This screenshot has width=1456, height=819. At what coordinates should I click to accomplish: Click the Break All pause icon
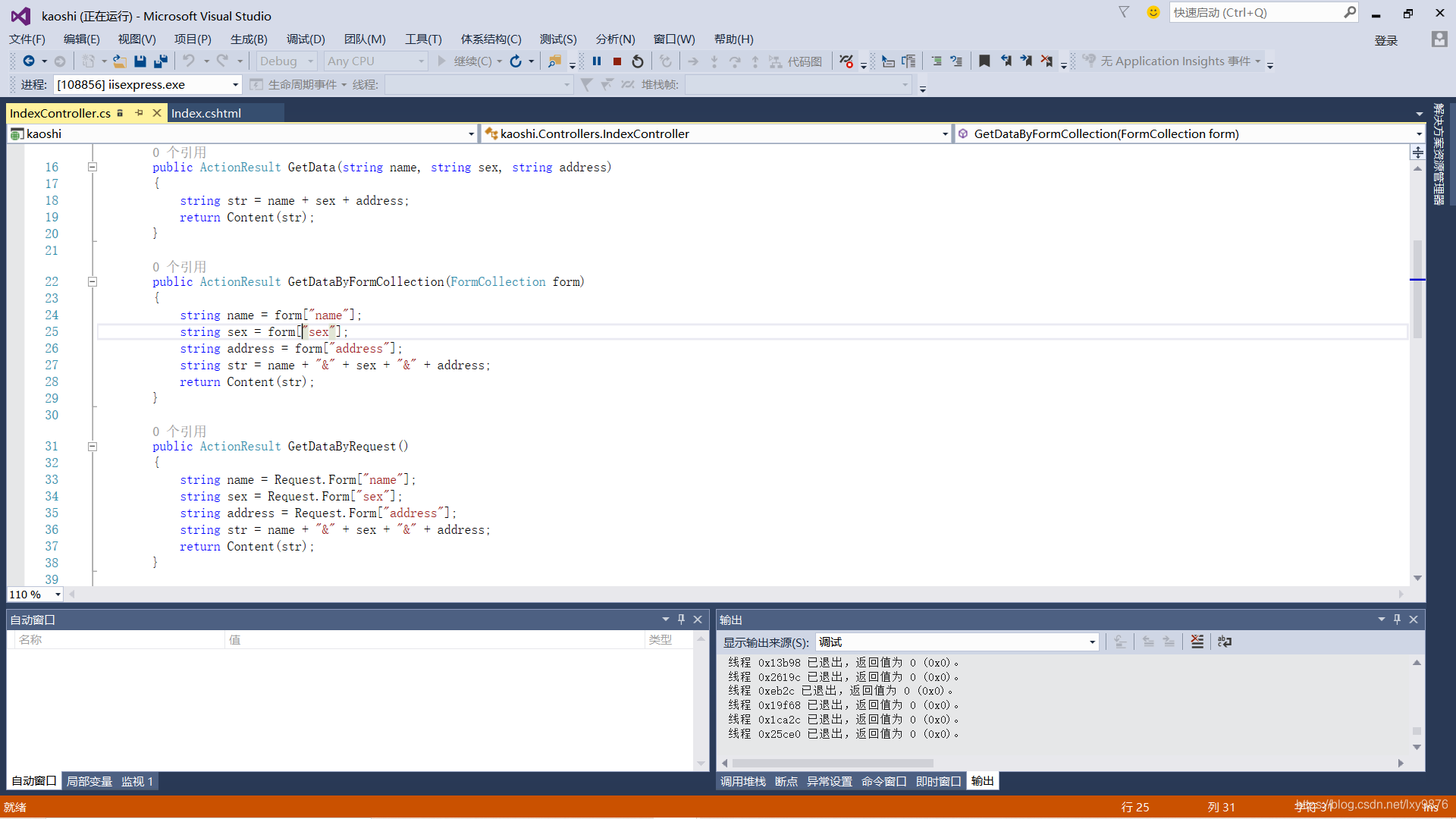point(597,61)
